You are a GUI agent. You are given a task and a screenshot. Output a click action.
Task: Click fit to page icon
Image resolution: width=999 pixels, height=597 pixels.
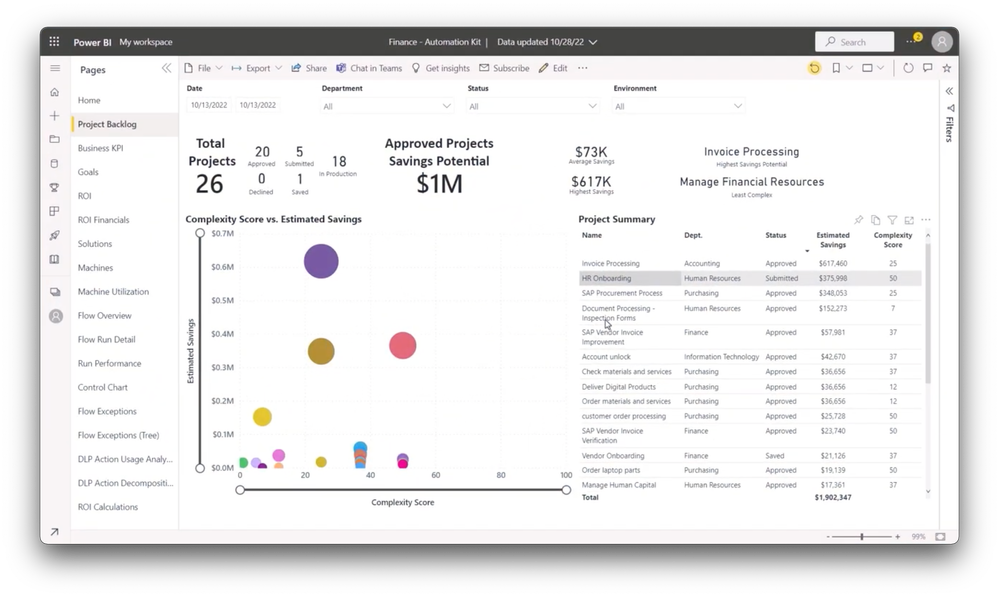(x=940, y=536)
